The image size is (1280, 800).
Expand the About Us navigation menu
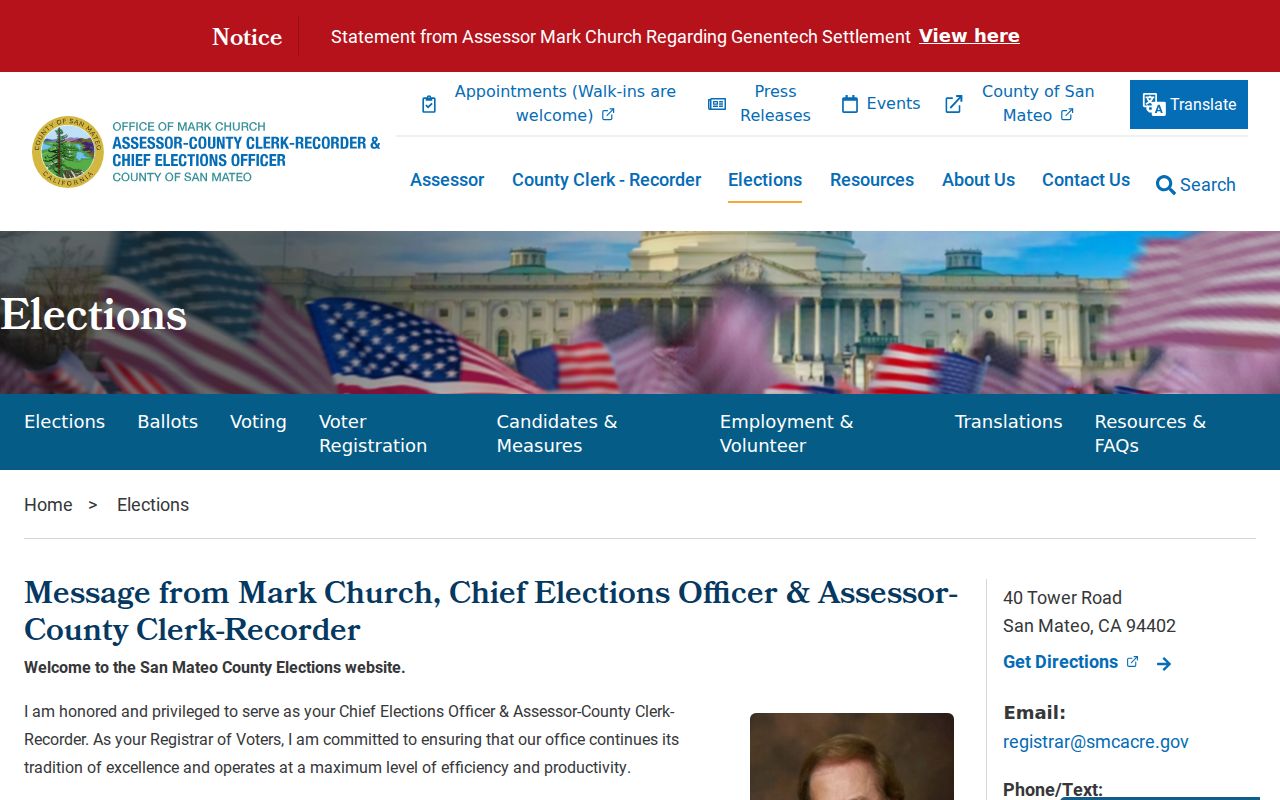[x=978, y=180]
